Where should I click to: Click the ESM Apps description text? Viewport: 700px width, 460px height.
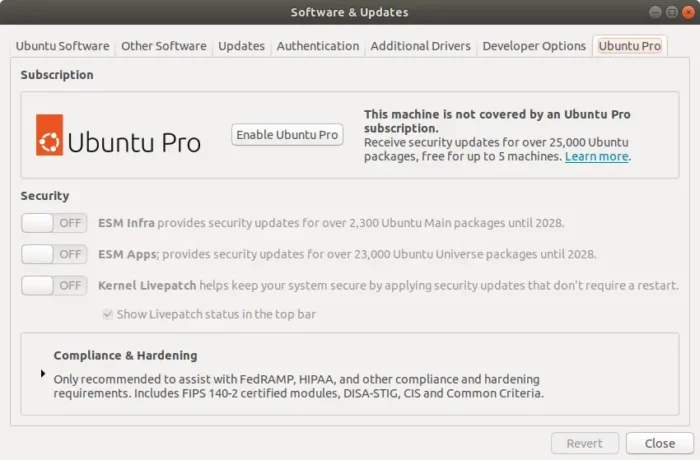point(347,254)
